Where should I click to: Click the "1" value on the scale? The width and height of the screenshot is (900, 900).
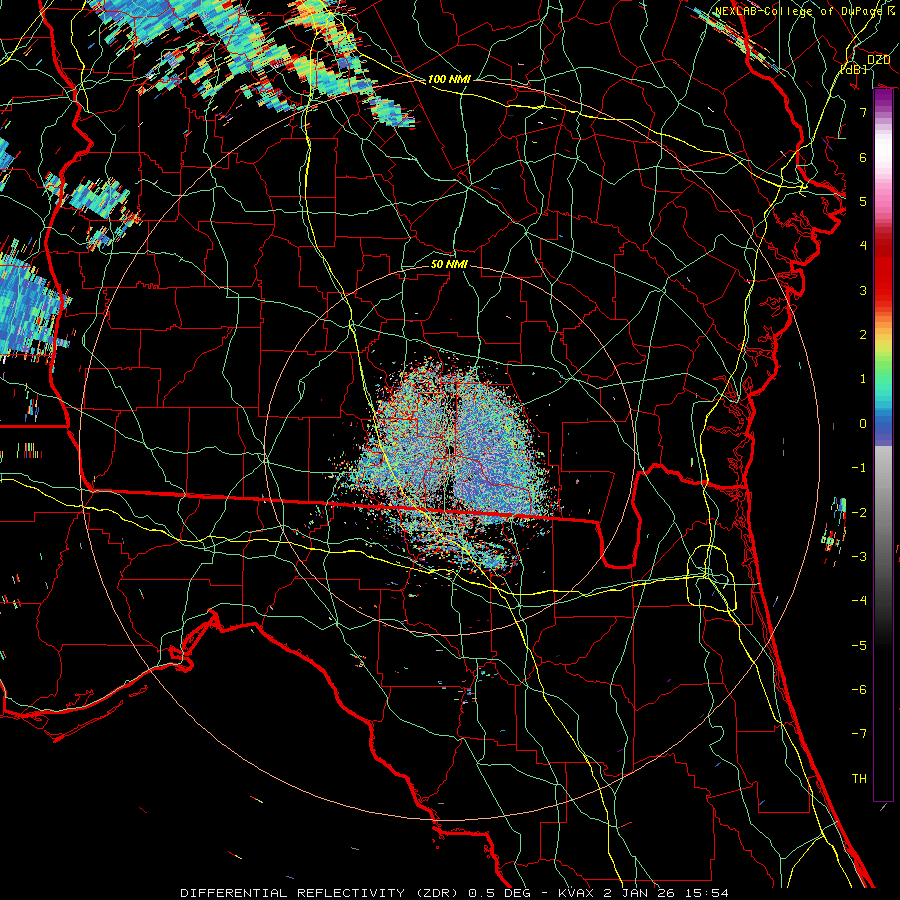click(x=863, y=379)
